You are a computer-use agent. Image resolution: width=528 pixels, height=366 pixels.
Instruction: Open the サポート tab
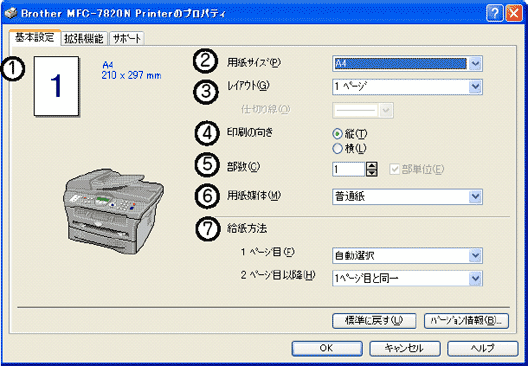[x=127, y=39]
